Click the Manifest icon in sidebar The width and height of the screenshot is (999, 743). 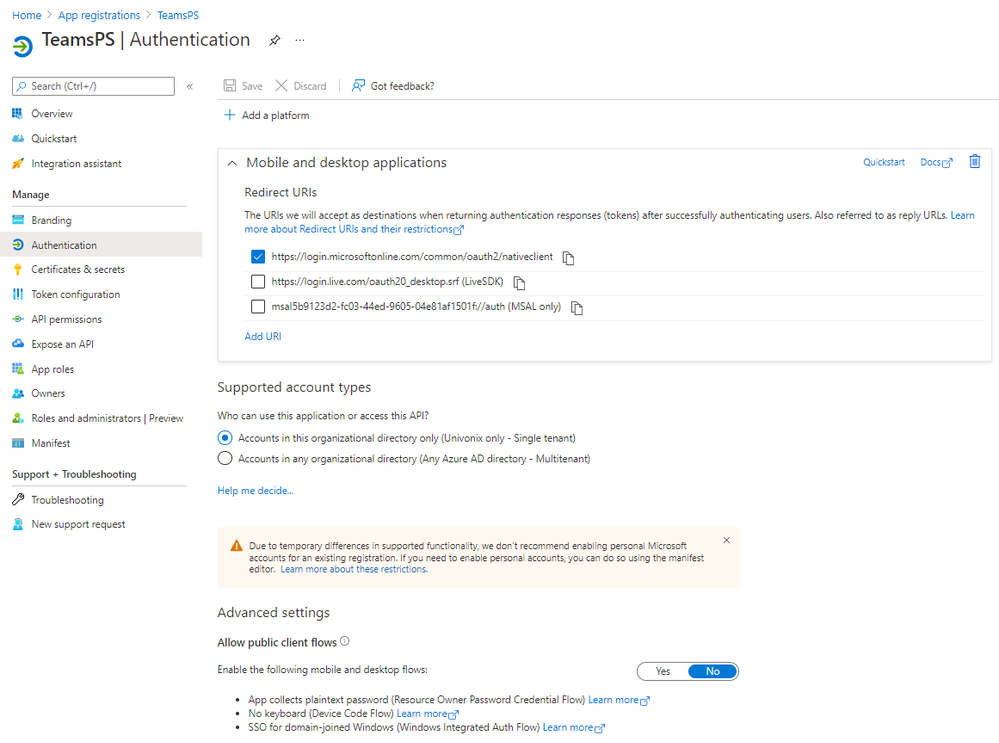[18, 443]
